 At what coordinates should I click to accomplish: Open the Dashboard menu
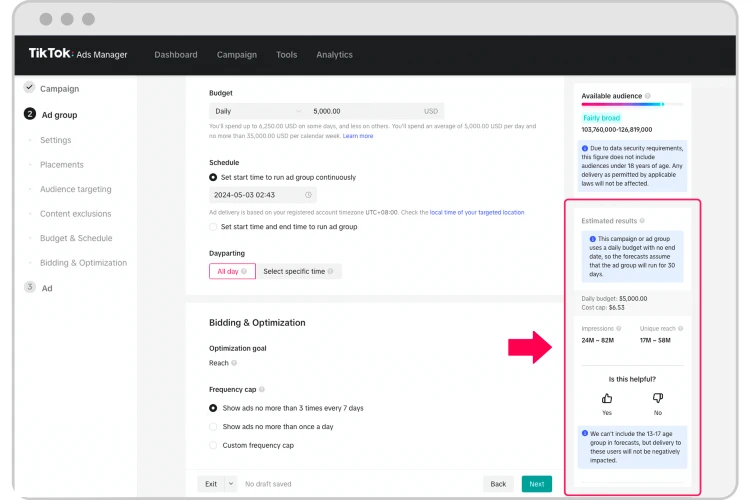176,55
